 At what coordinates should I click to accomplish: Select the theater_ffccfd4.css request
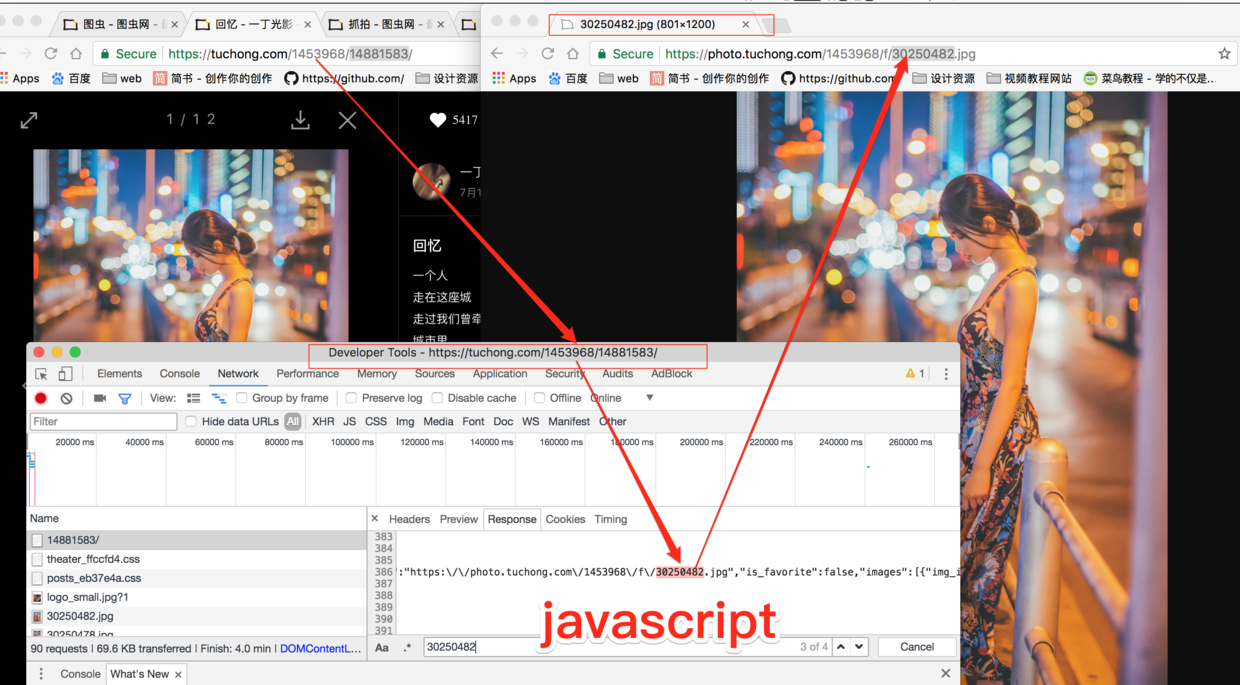click(x=197, y=559)
